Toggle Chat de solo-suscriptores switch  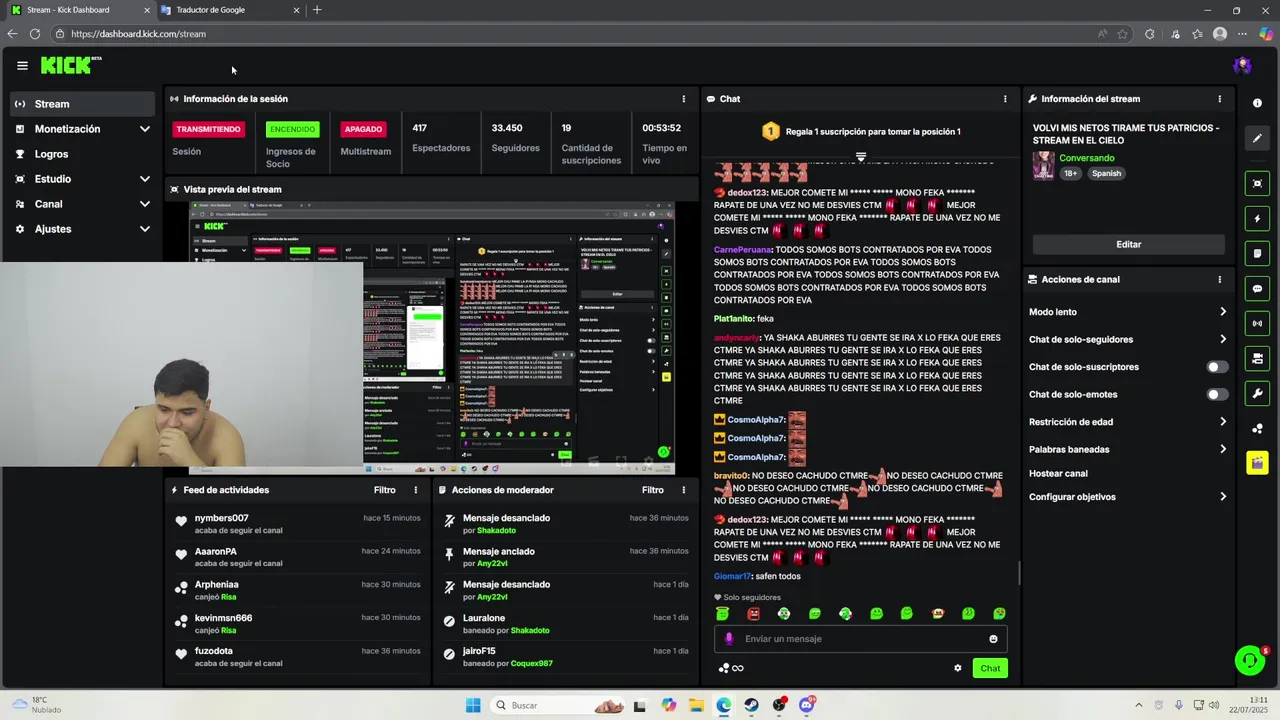click(1217, 367)
